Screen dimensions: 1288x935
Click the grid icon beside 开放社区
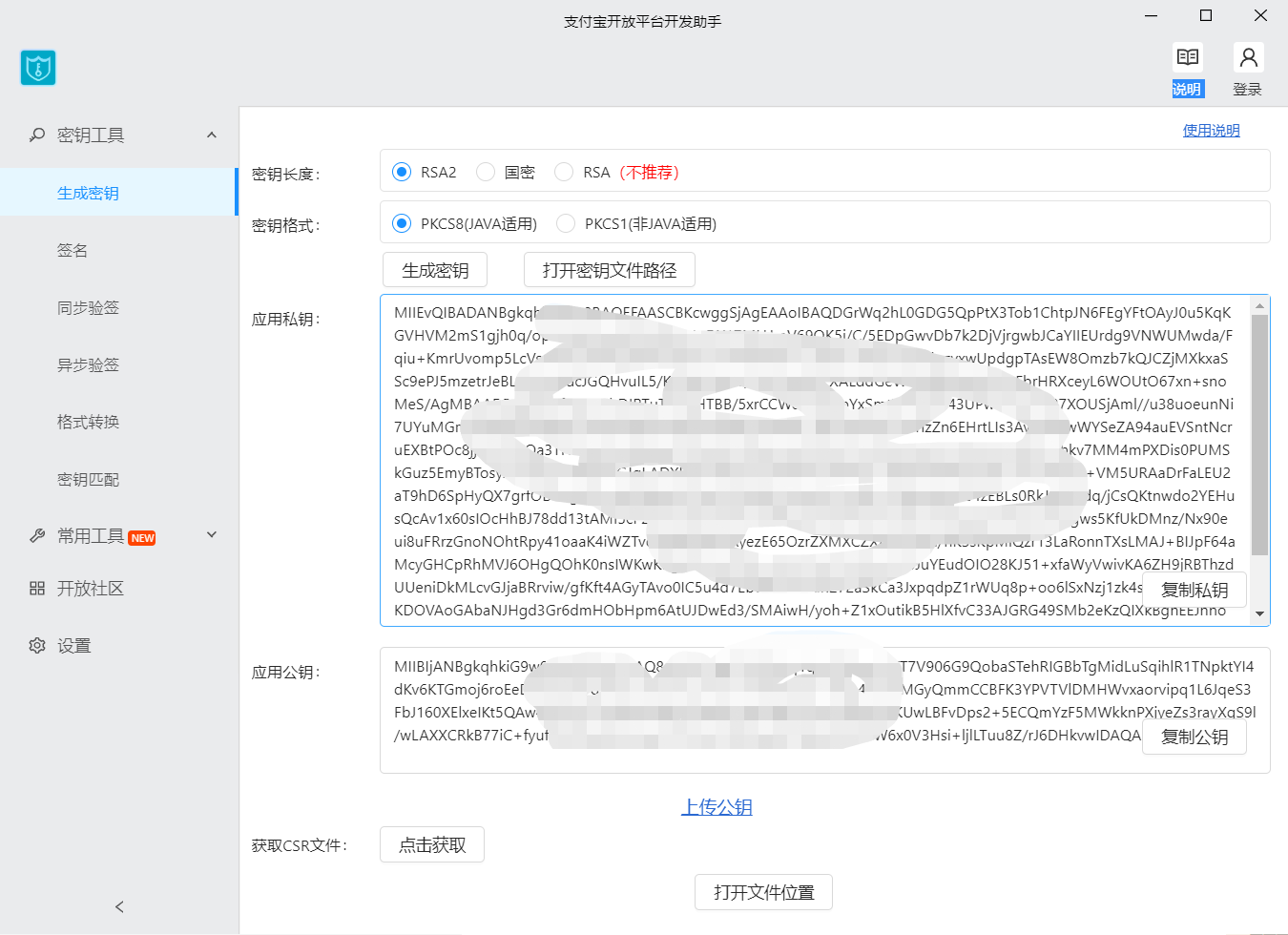37,589
